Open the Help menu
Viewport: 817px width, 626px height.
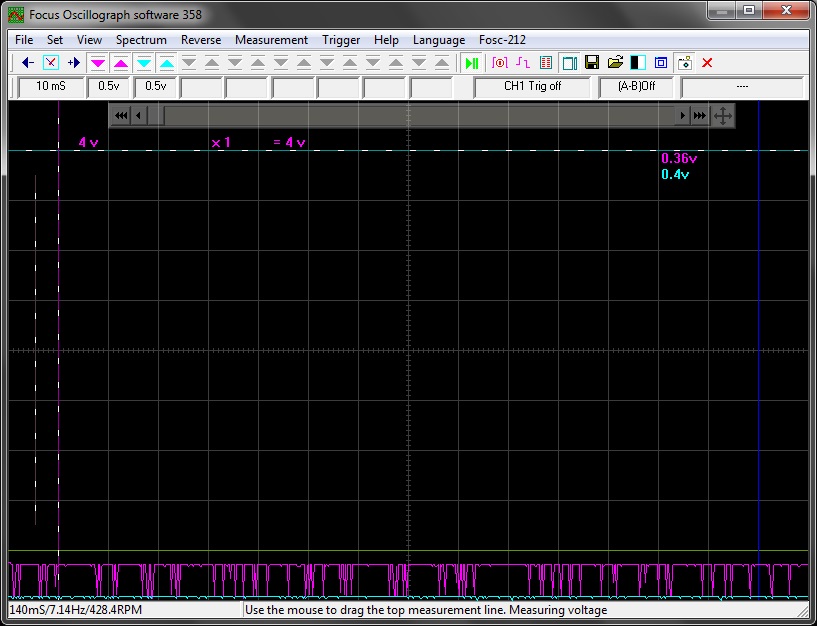pyautogui.click(x=386, y=40)
